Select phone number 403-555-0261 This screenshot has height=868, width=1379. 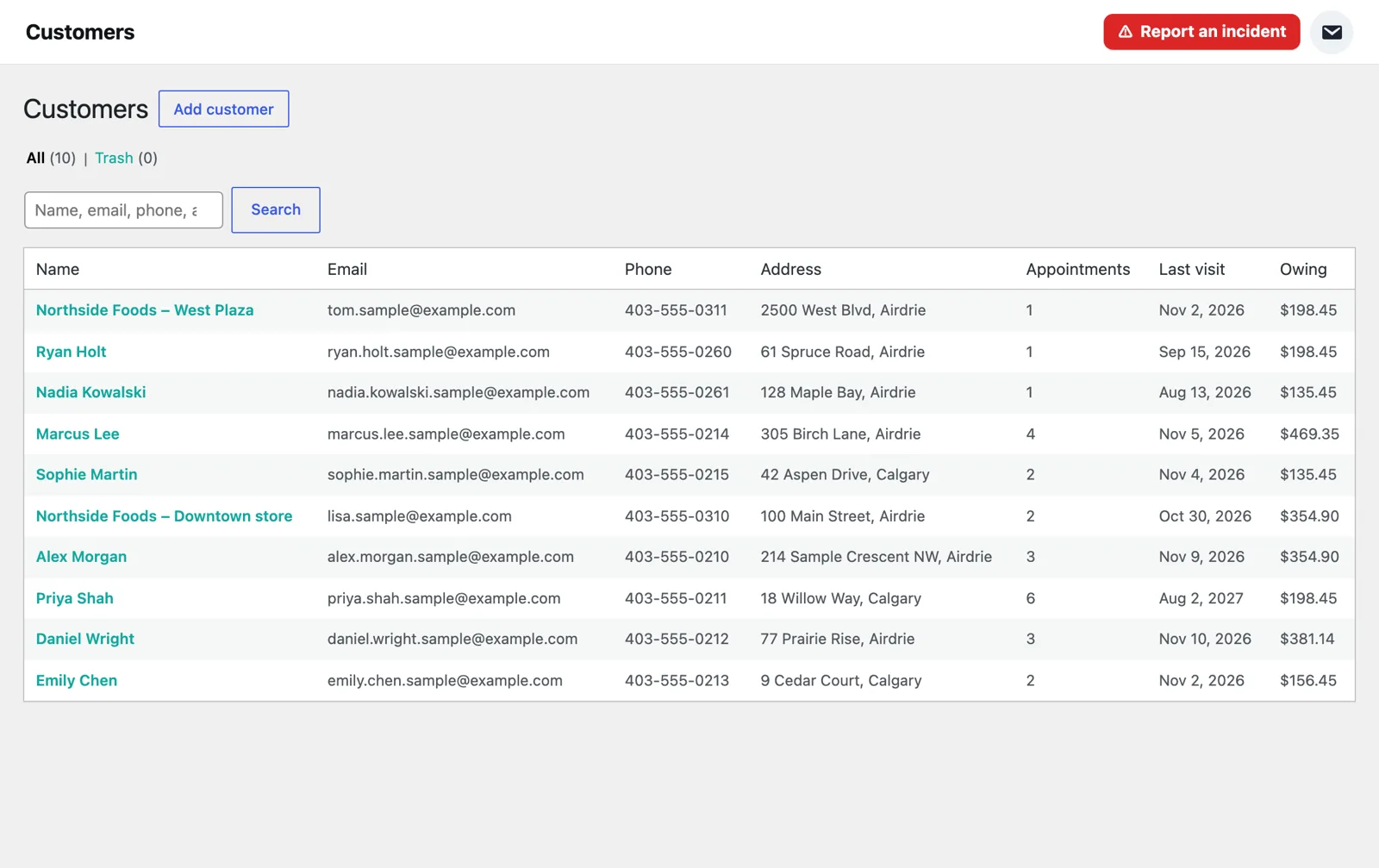pos(677,392)
